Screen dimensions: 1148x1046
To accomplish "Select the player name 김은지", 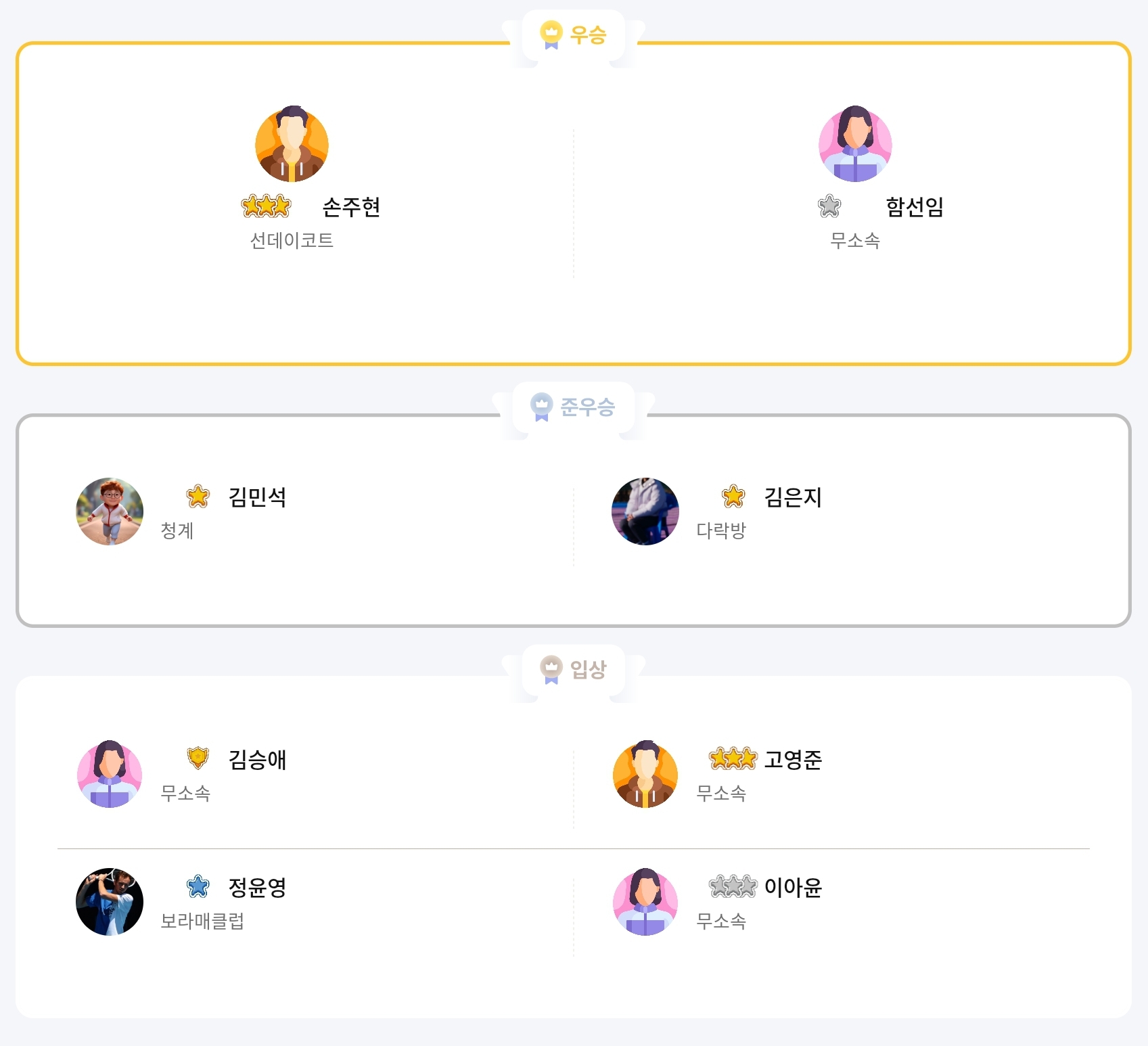I will (x=793, y=497).
